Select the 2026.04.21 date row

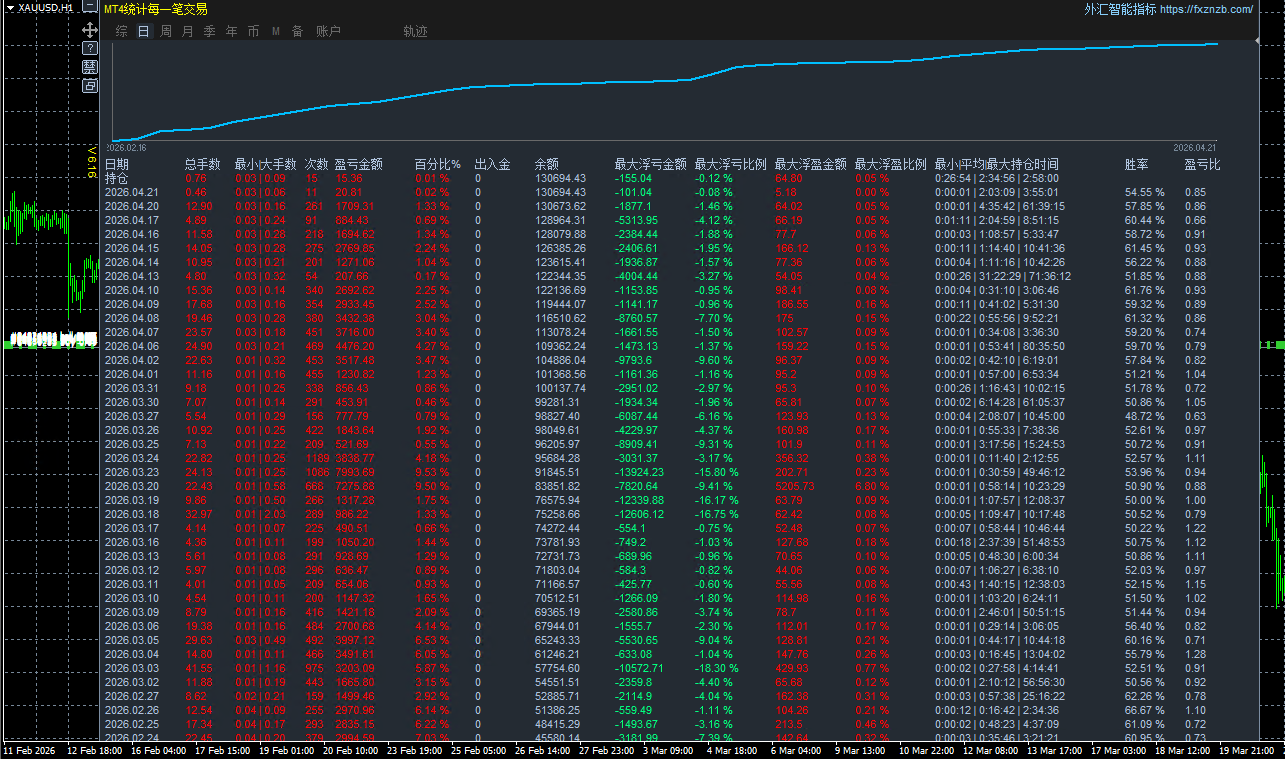[x=132, y=192]
